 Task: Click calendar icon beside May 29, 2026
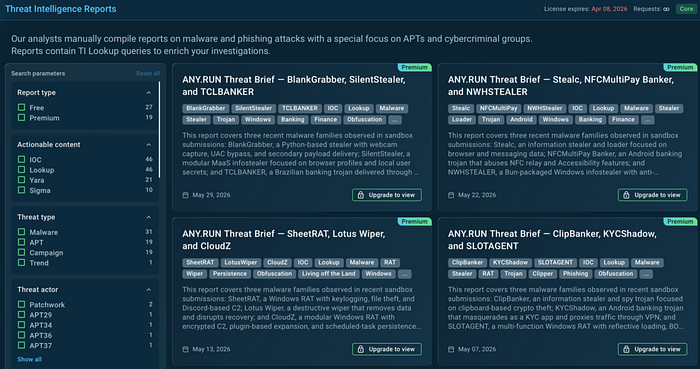coord(185,195)
